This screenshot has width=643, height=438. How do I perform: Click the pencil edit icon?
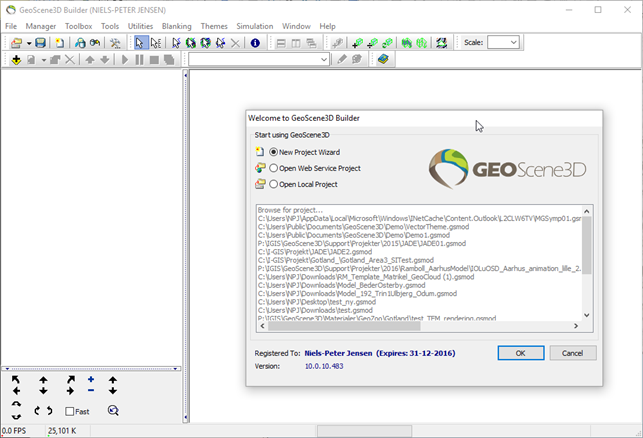(342, 59)
